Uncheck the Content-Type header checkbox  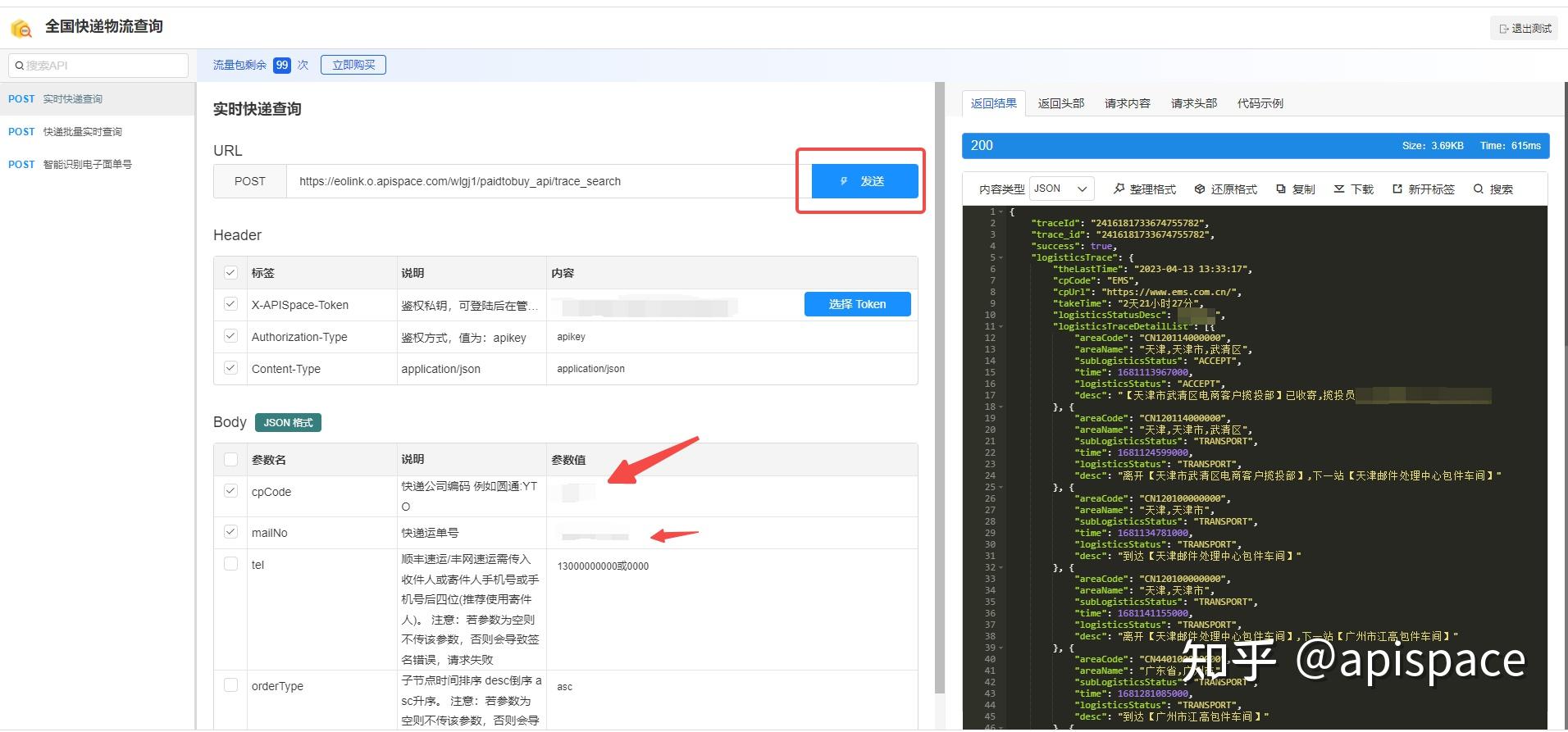(230, 368)
